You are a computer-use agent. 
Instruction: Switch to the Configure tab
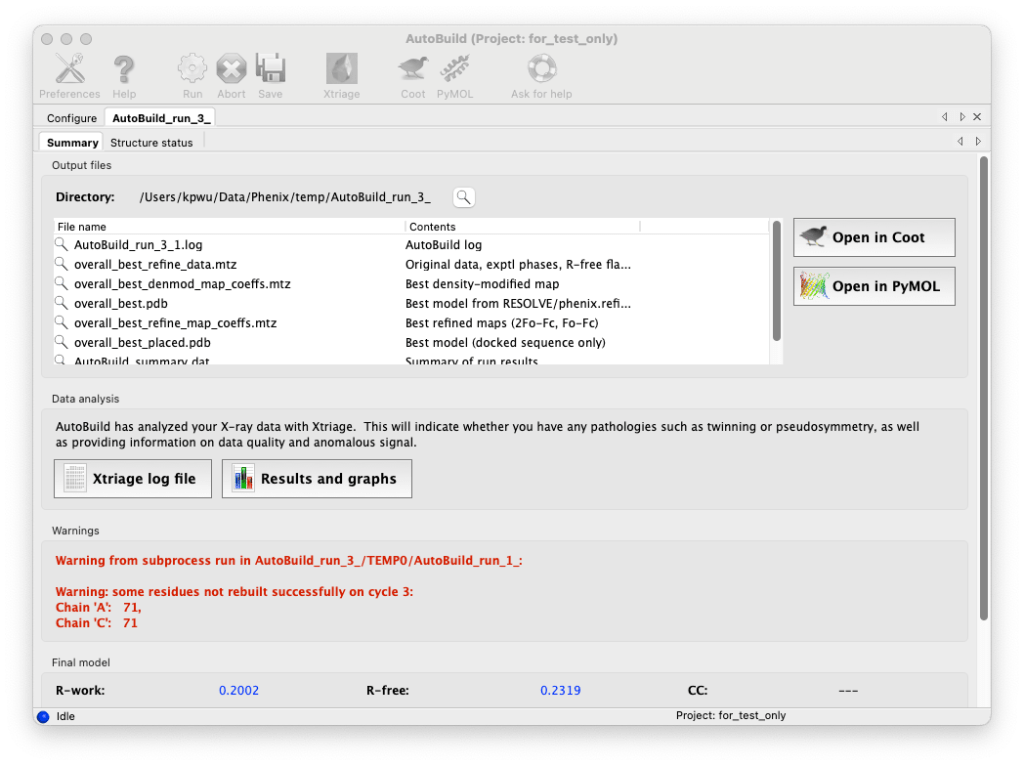(x=72, y=118)
